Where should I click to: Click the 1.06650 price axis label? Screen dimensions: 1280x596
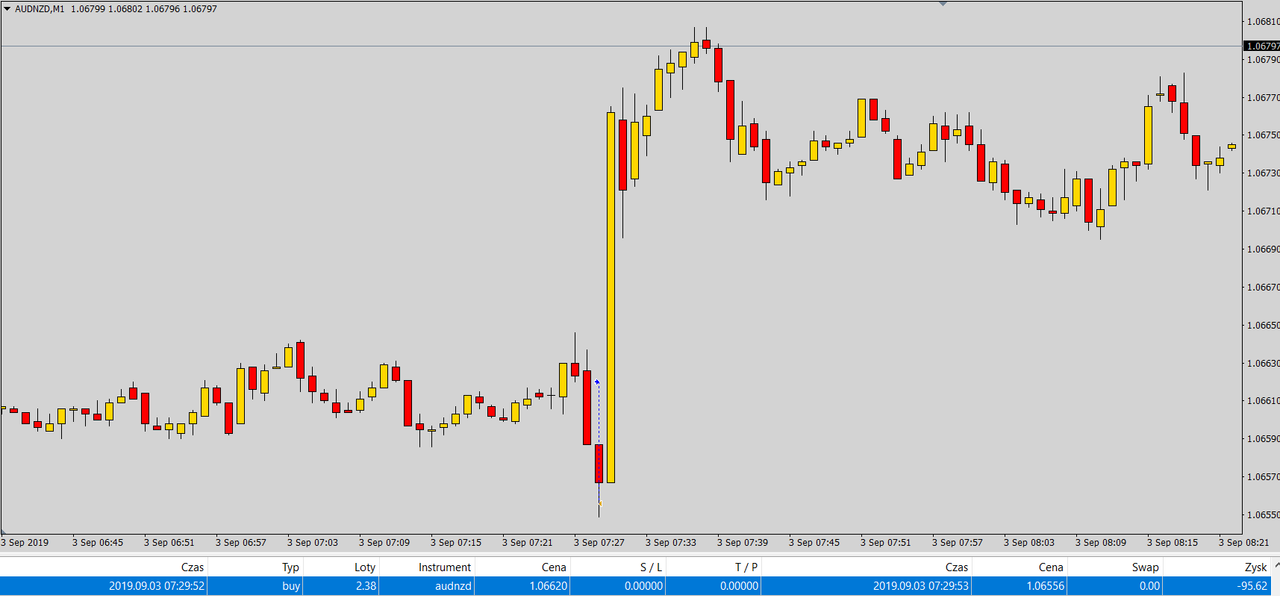1262,325
